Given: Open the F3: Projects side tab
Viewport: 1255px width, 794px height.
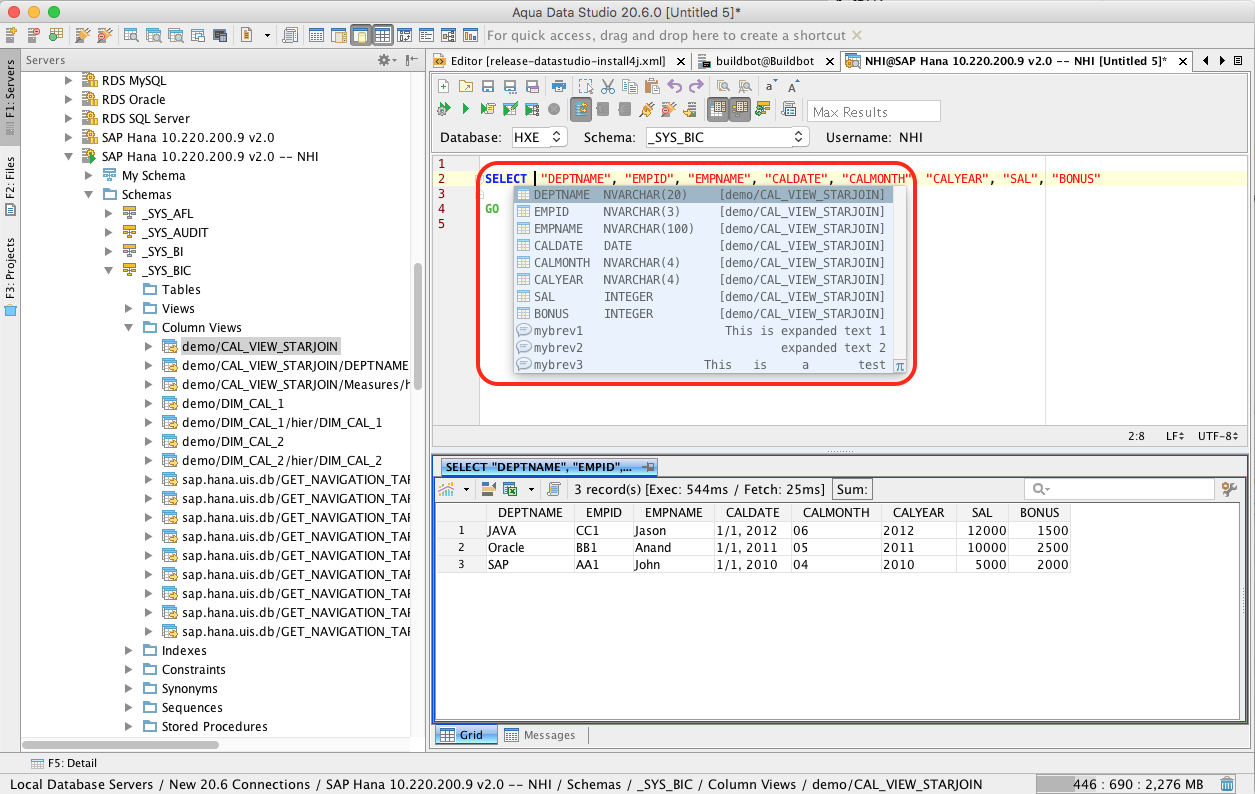Looking at the screenshot, I should [10, 276].
